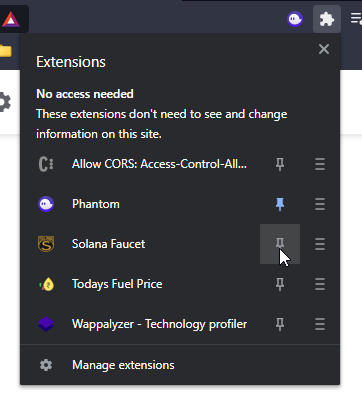
Task: Pin the Todays Fuel Price extension
Action: [280, 284]
